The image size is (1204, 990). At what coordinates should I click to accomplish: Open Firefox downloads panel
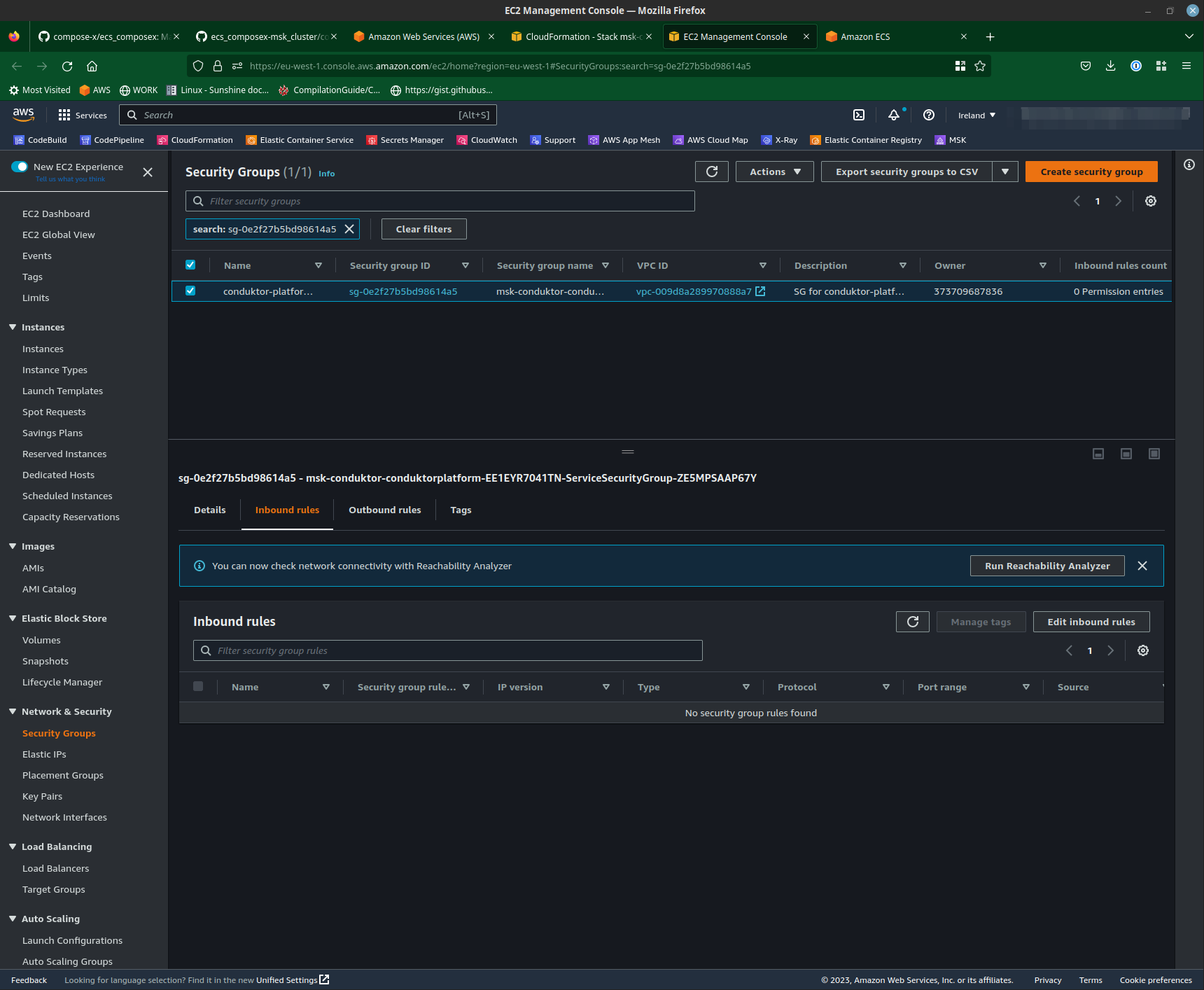[1111, 66]
